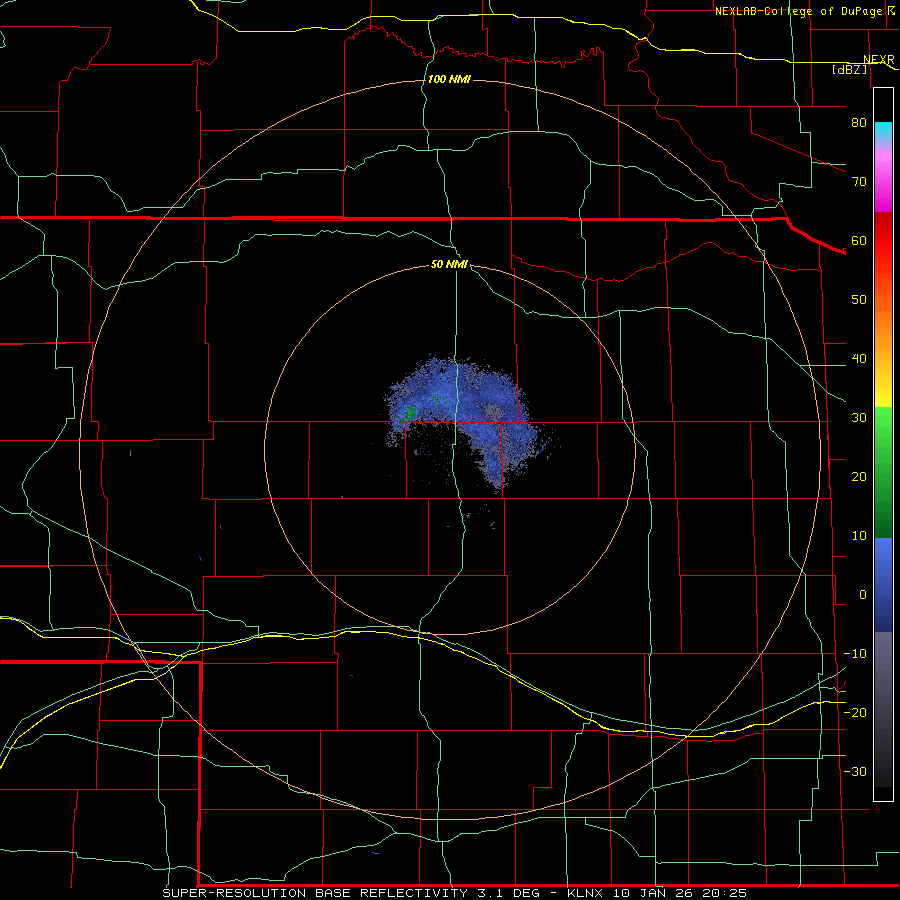Click the 10 value on the dBZ scale
The width and height of the screenshot is (900, 900).
click(859, 536)
